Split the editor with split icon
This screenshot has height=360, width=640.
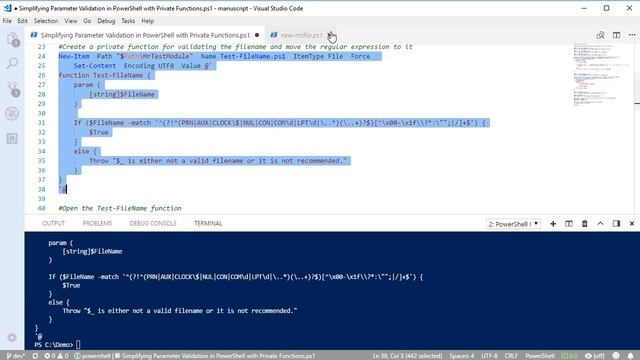tap(616, 35)
